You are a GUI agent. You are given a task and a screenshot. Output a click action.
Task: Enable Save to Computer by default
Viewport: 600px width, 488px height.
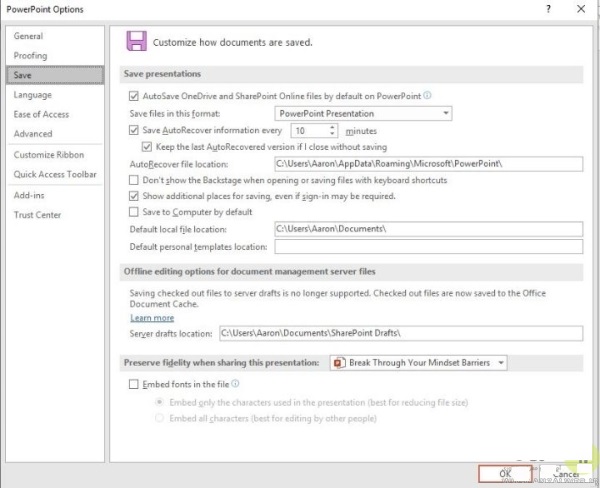[135, 212]
